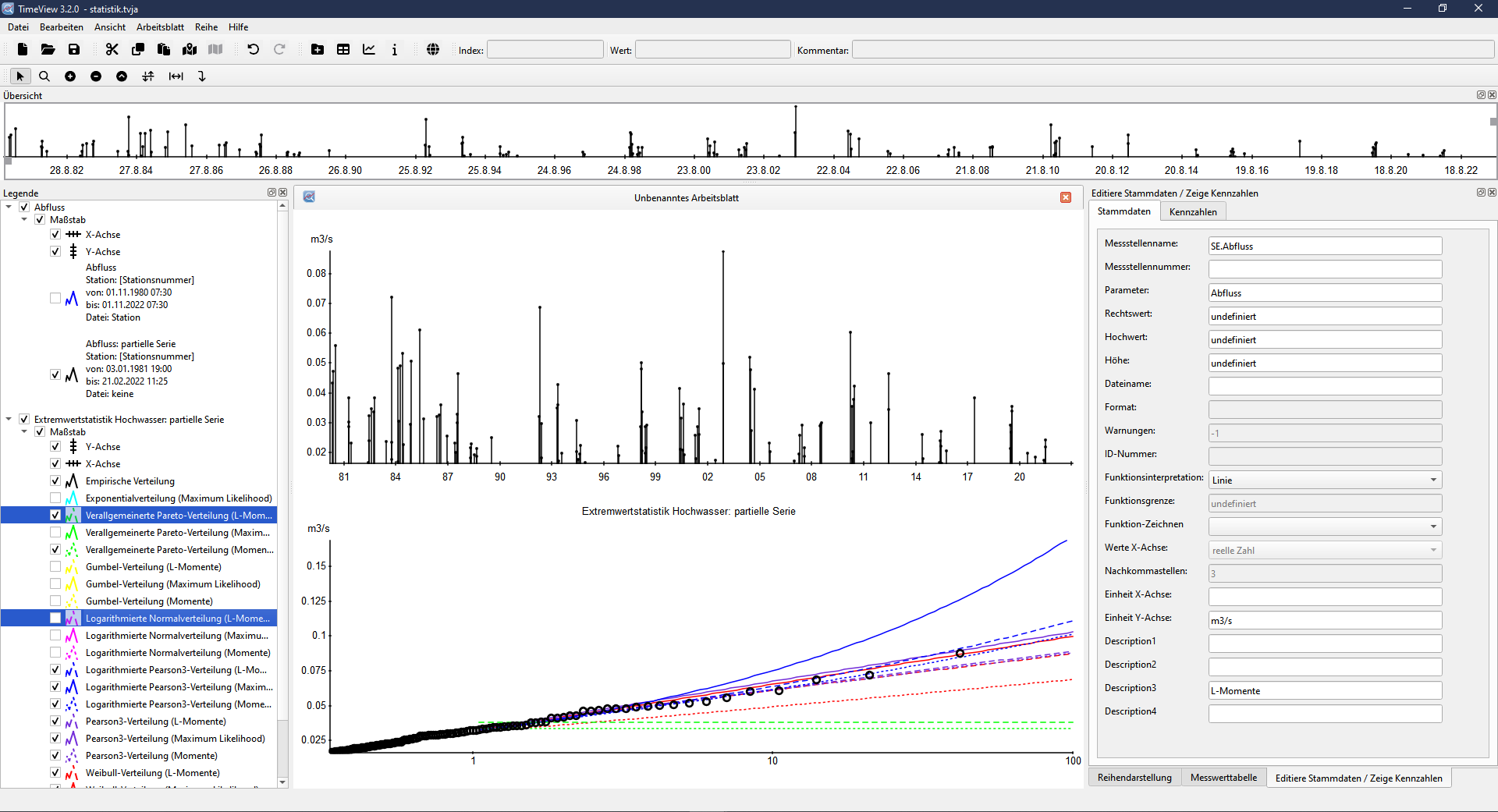This screenshot has height=812, width=1498.
Task: Click the scissors cut icon
Action: 112,50
